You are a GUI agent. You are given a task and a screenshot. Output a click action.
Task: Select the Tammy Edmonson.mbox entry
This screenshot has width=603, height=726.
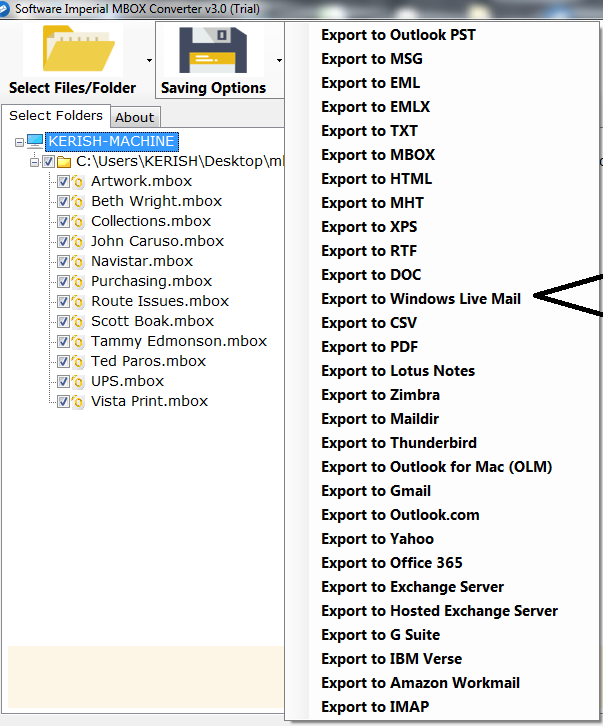tap(179, 341)
